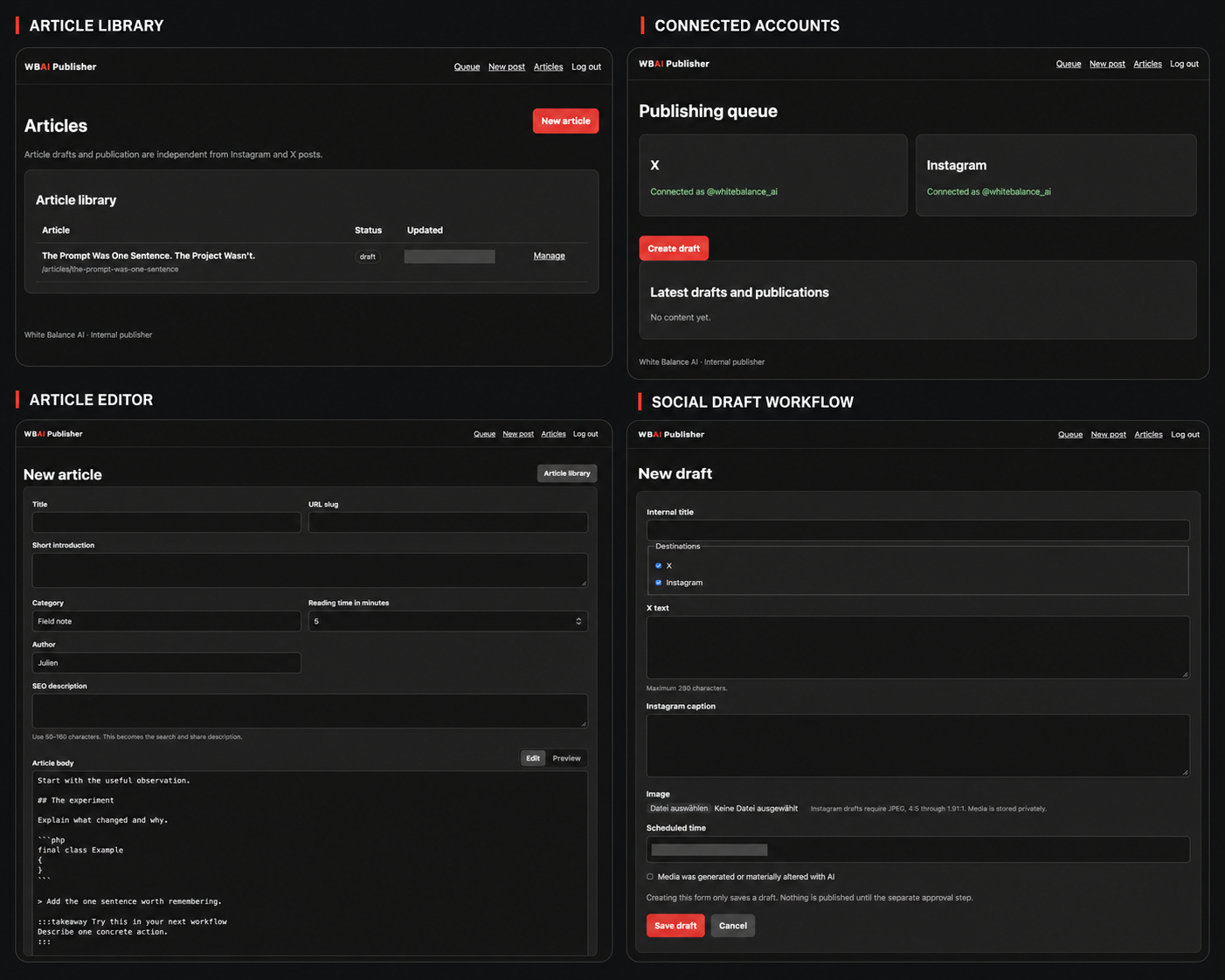
Task: Click inside the Article body code editor
Action: [310, 863]
